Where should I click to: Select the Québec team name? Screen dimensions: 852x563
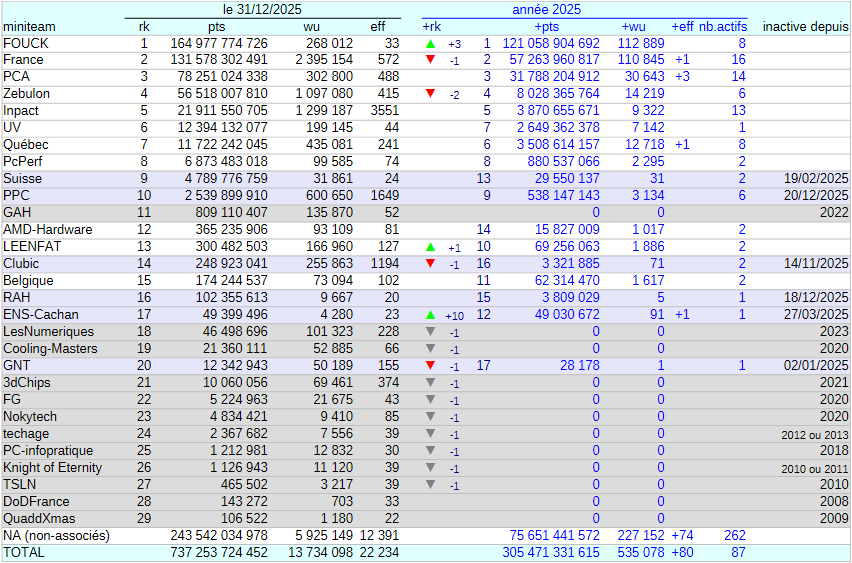coord(26,145)
